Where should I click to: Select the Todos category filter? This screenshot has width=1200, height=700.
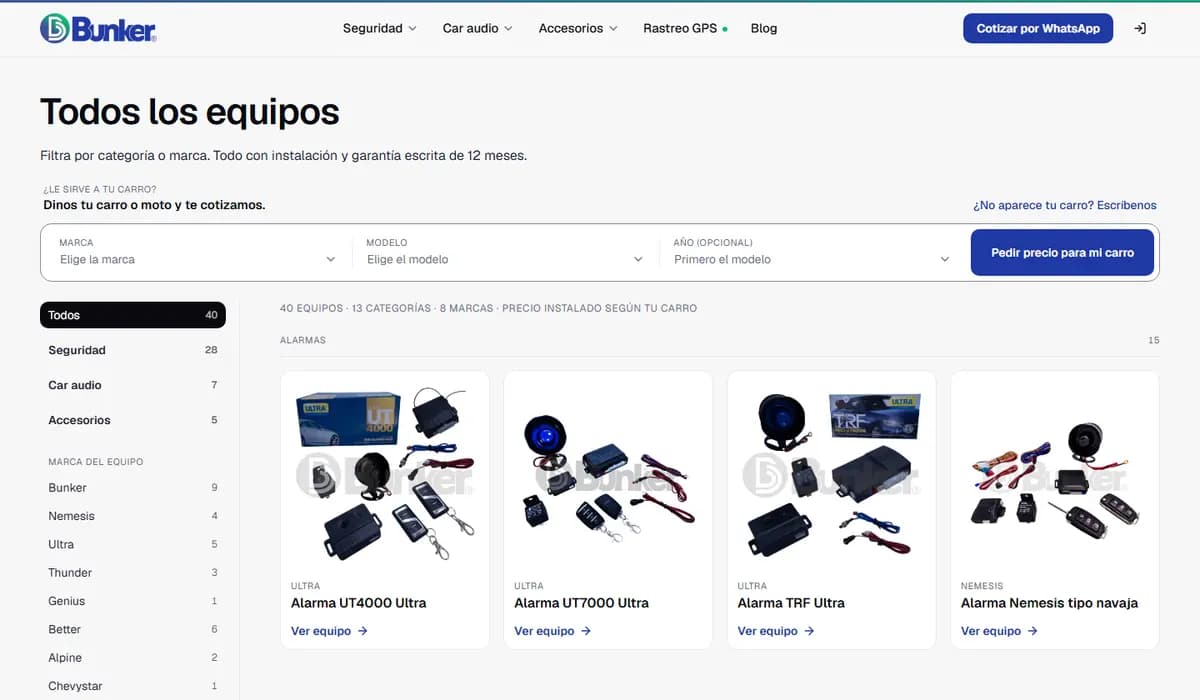133,315
